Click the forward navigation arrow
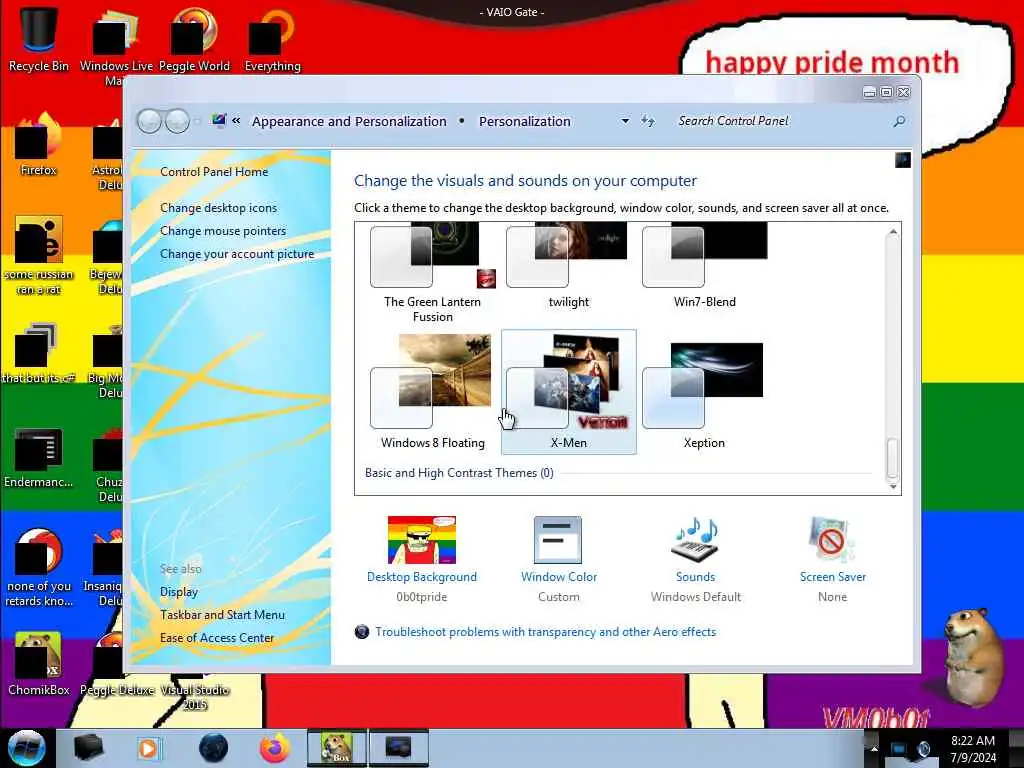This screenshot has height=768, width=1024. pos(177,121)
